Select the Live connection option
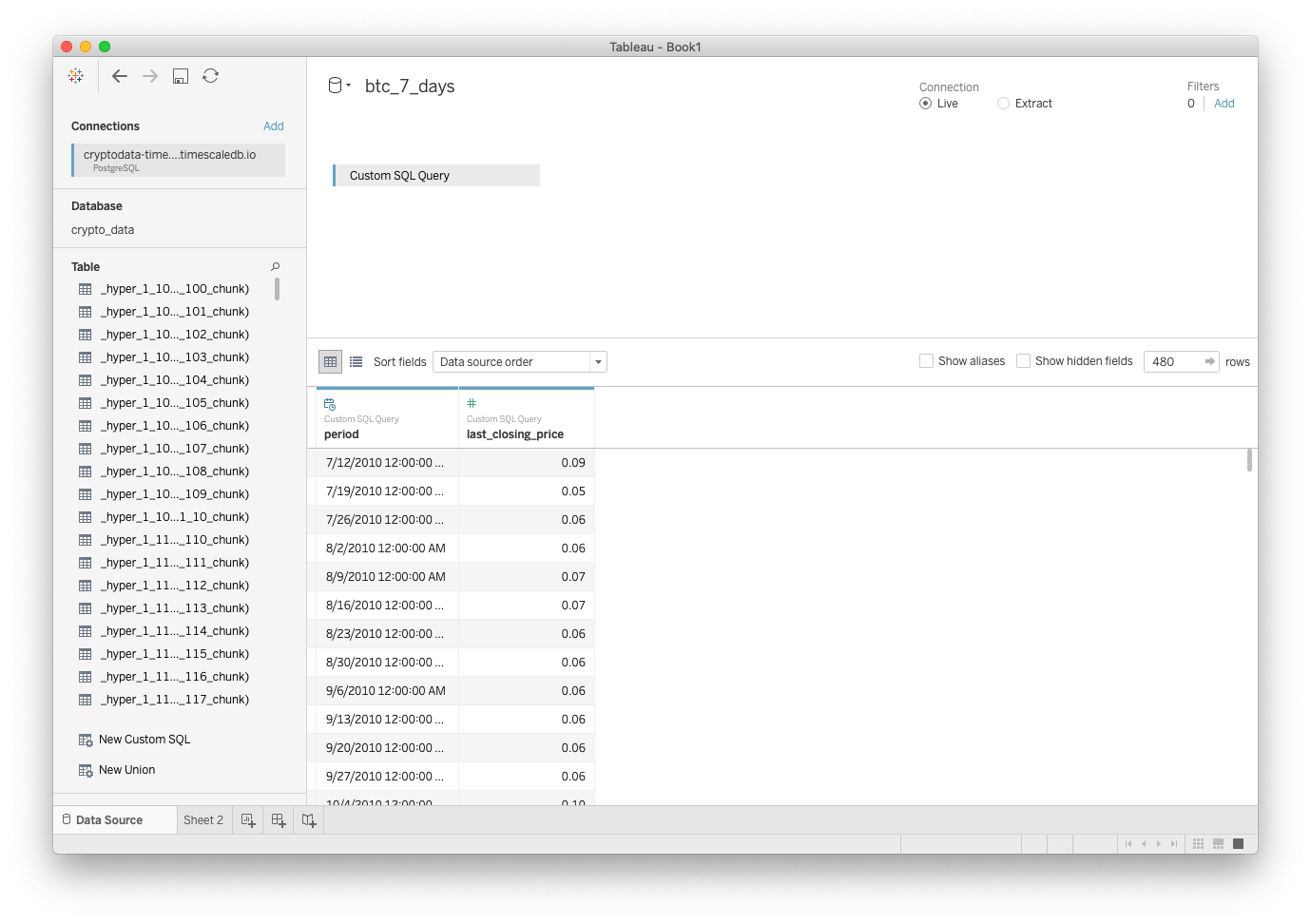The height and width of the screenshot is (924, 1311). click(925, 104)
